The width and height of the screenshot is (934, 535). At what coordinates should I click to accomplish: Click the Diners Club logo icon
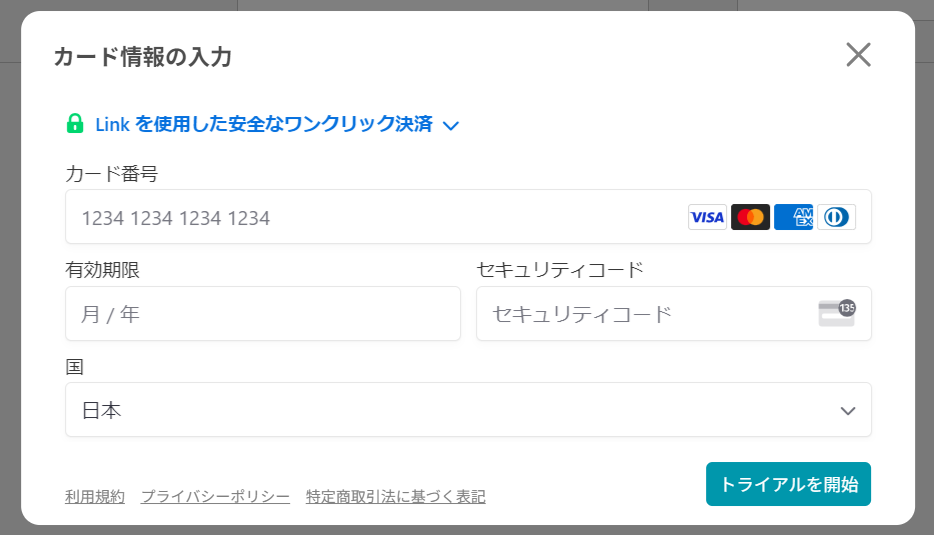pos(836,217)
